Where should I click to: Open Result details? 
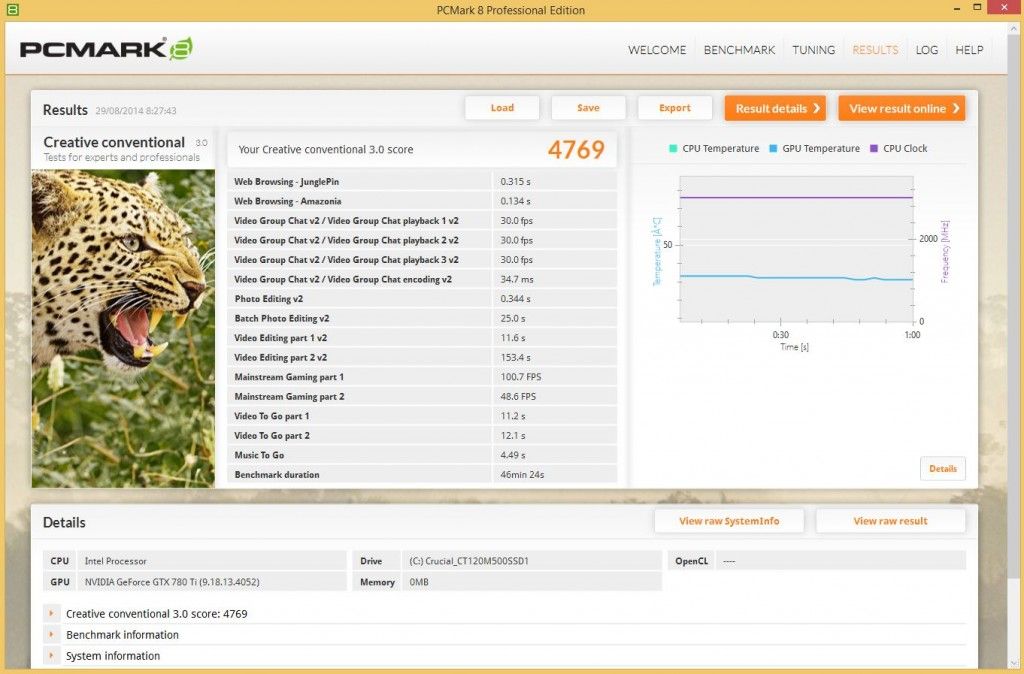coord(775,108)
